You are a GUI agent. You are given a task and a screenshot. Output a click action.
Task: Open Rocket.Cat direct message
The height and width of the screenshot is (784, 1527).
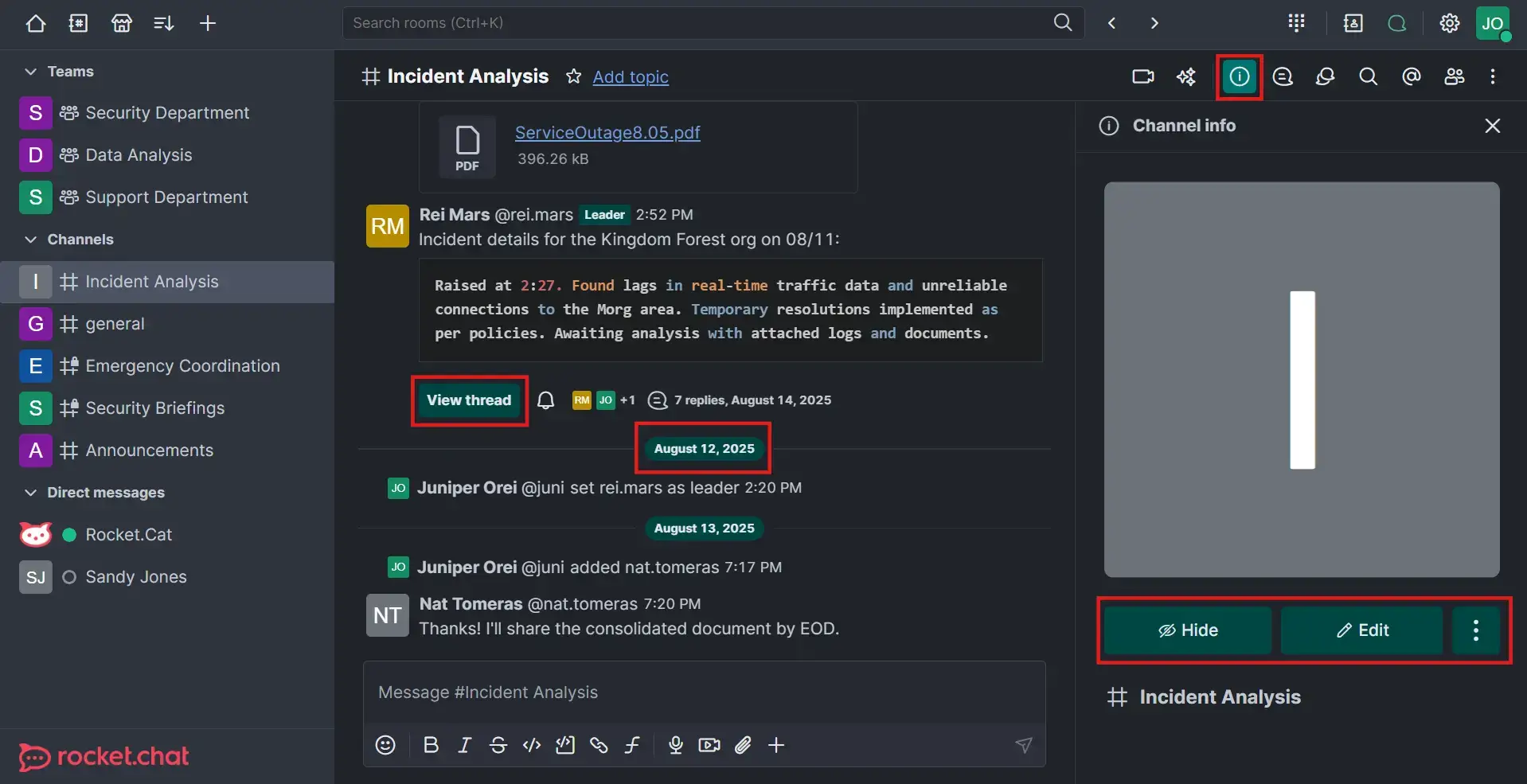click(x=167, y=535)
